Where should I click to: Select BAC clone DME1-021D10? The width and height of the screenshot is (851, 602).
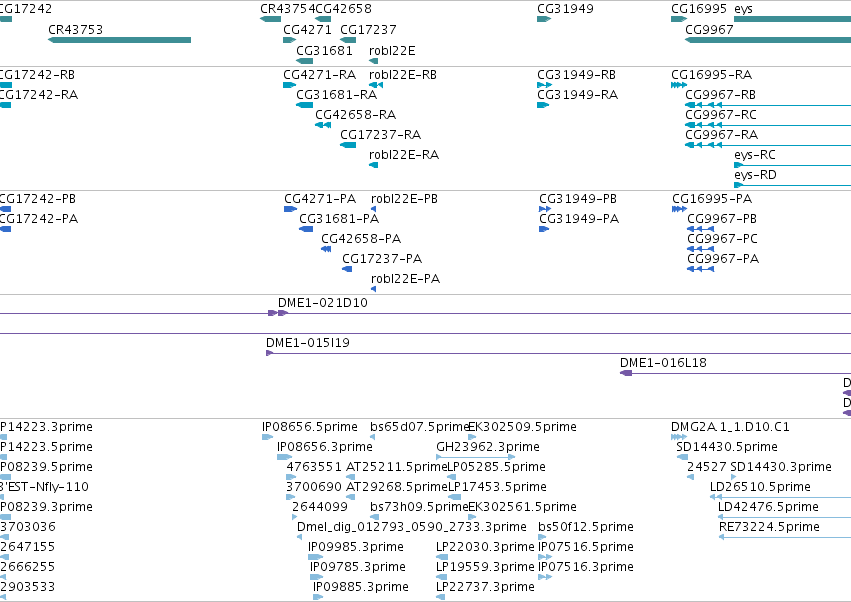pyautogui.click(x=323, y=303)
